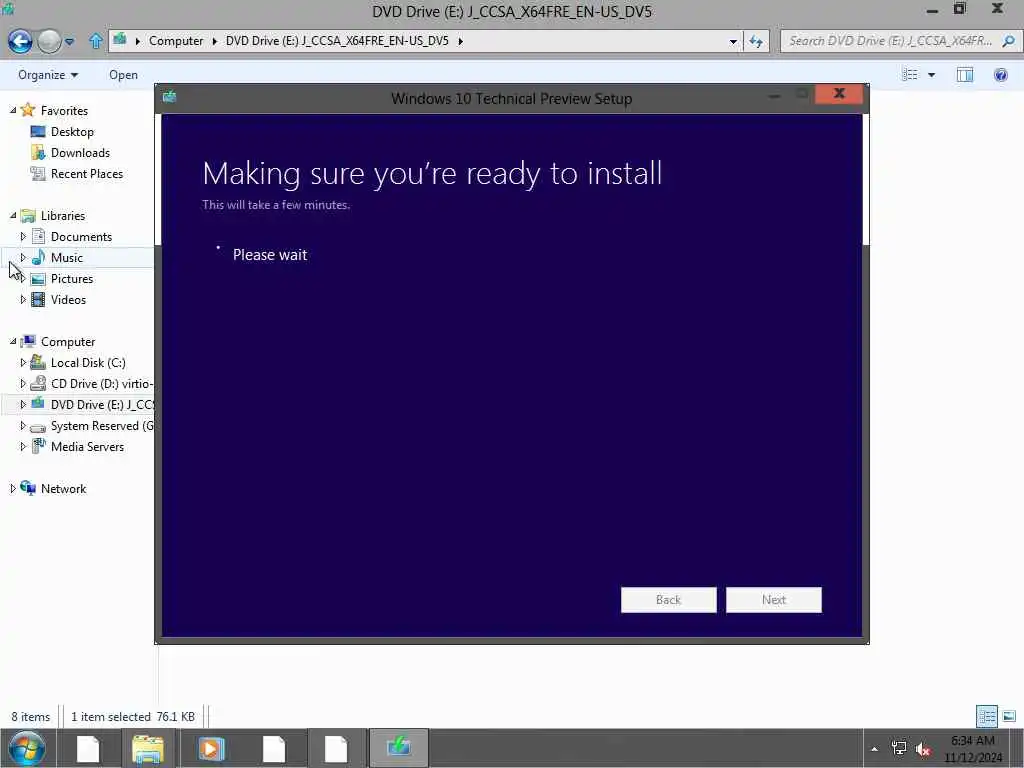This screenshot has width=1024, height=768.
Task: Collapse the Favorites group arrow
Action: click(13, 110)
